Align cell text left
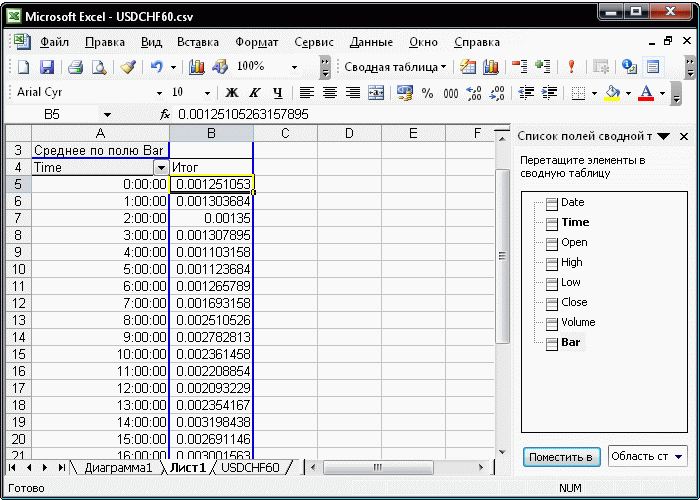 (x=306, y=93)
